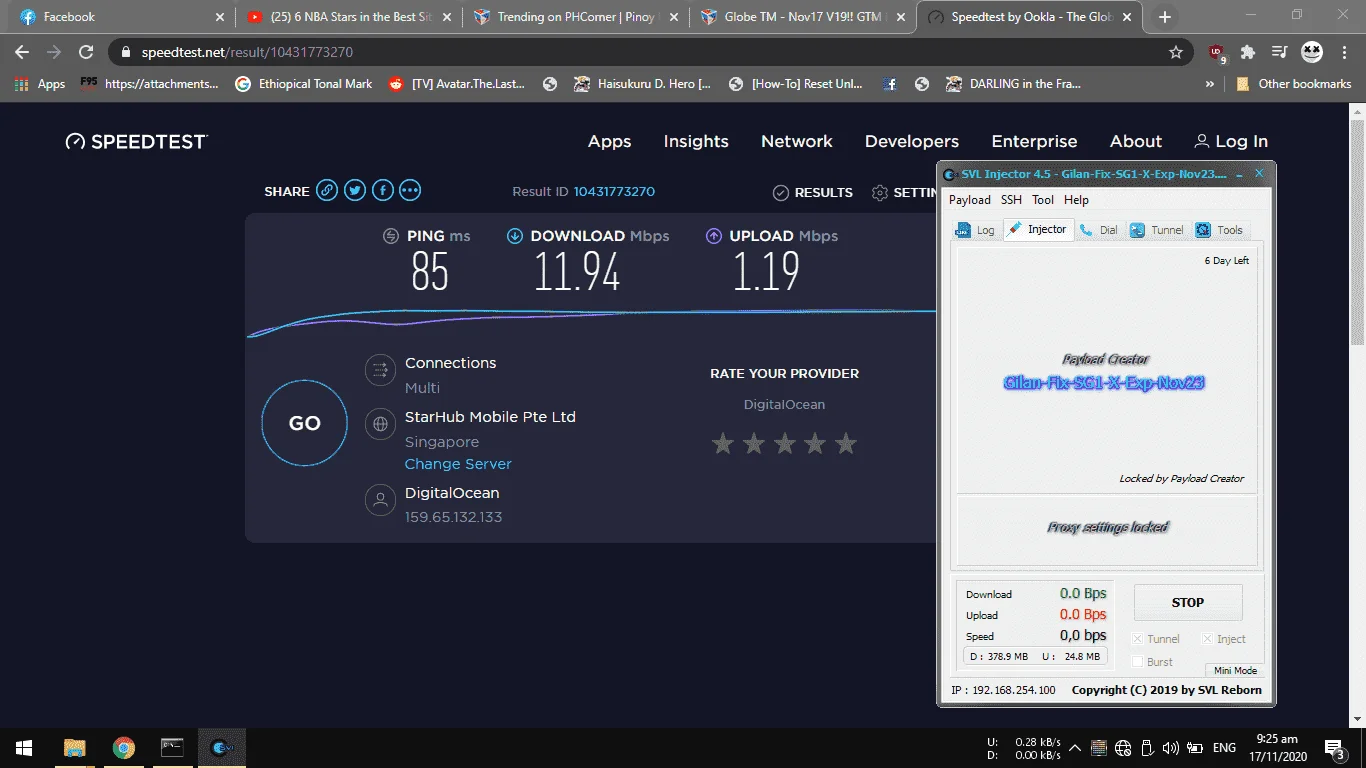Bookmark this page with the star
Image resolution: width=1366 pixels, height=768 pixels.
click(x=1176, y=52)
